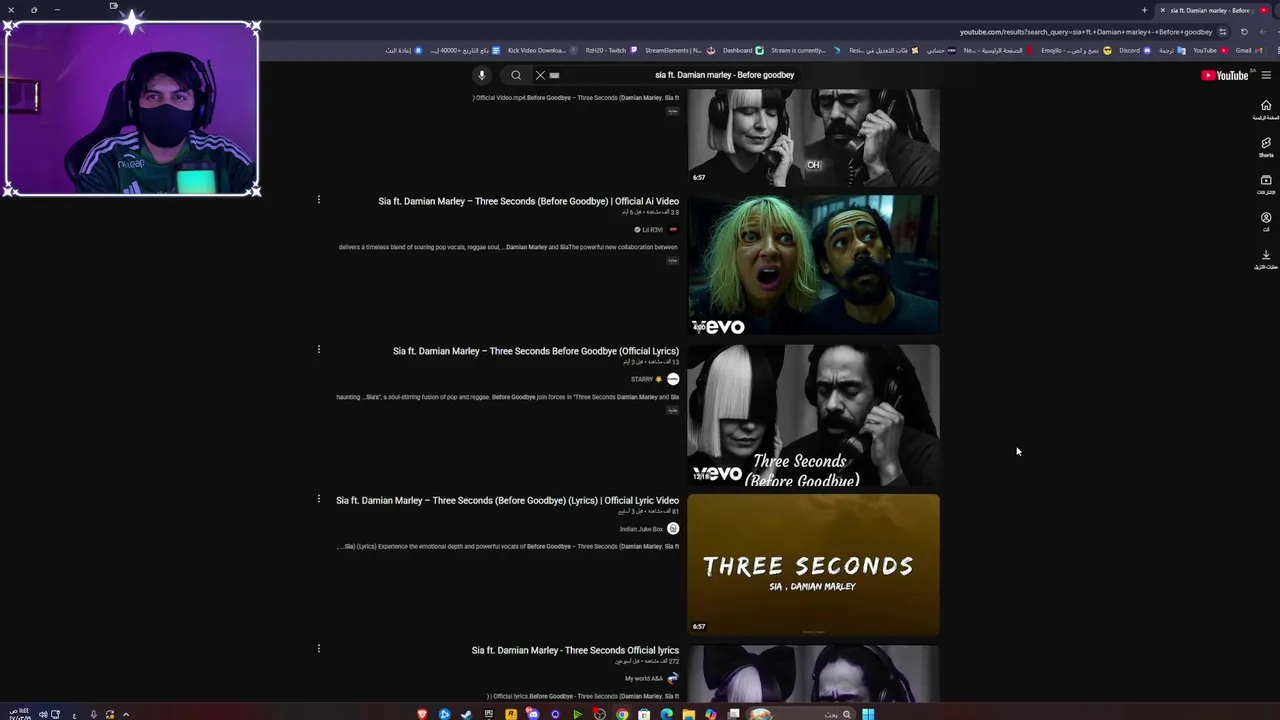Open the Gmail bookmark

[x=1247, y=50]
